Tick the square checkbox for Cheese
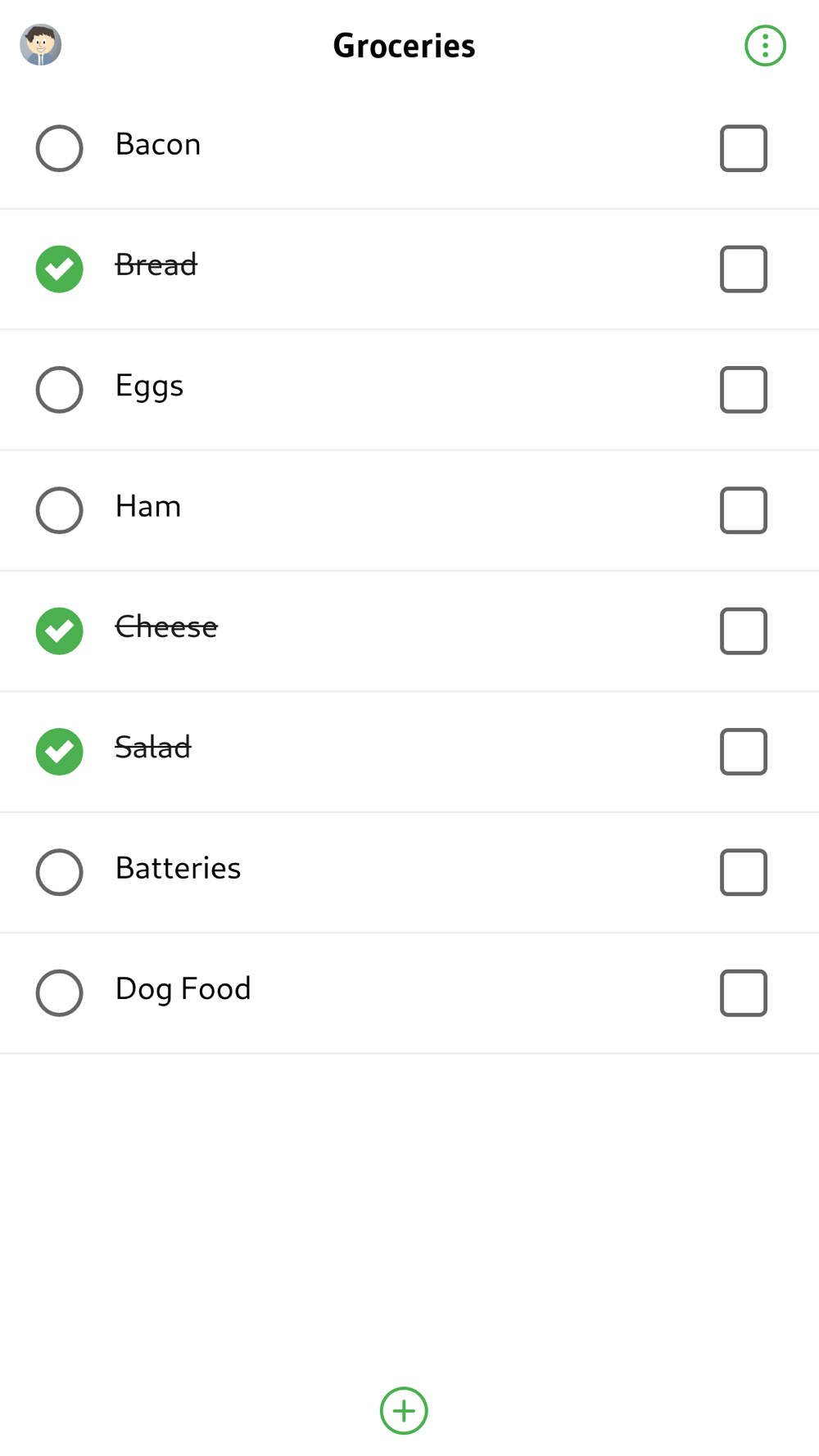This screenshot has height=1456, width=819. click(x=743, y=631)
